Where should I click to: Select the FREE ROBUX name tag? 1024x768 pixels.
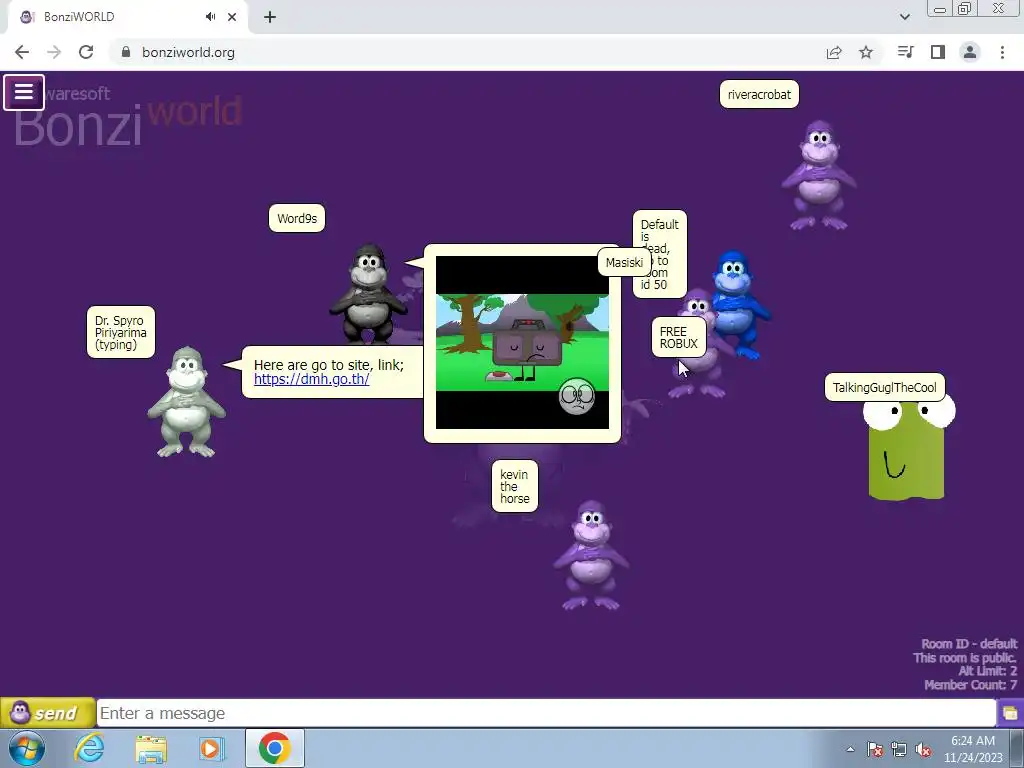click(x=679, y=338)
